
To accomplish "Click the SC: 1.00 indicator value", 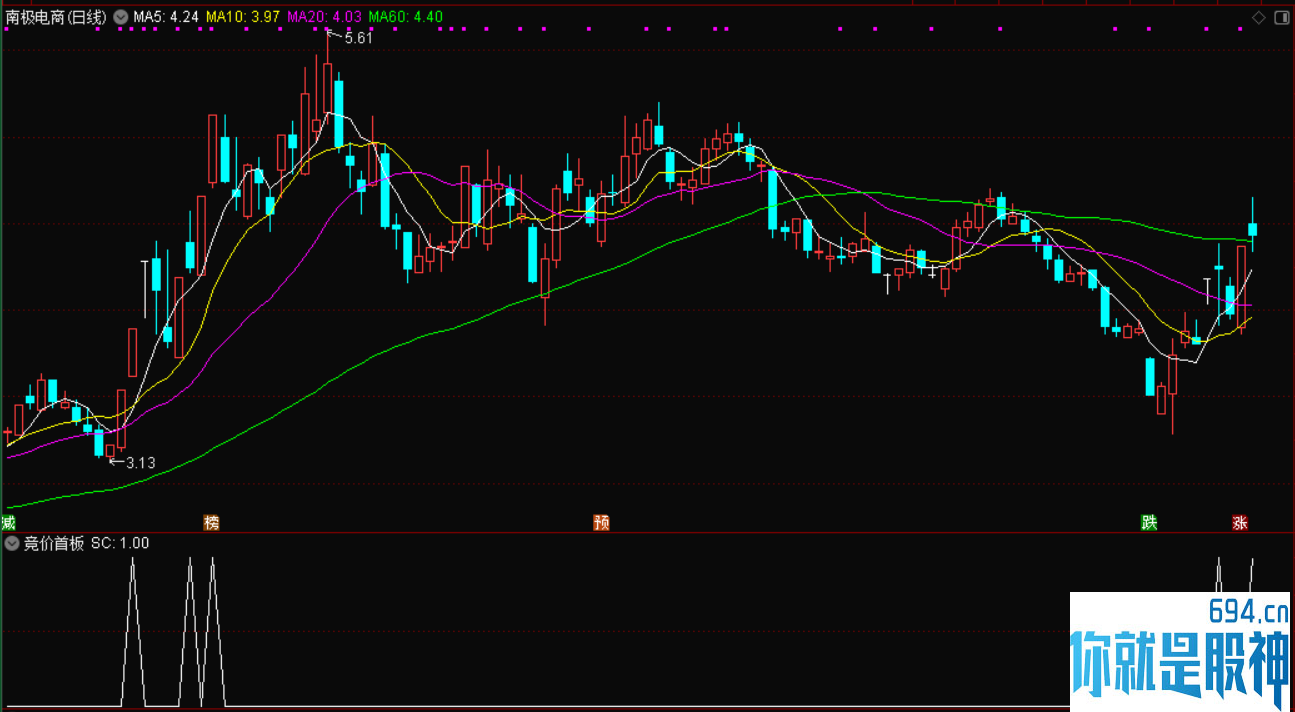I will click(120, 544).
